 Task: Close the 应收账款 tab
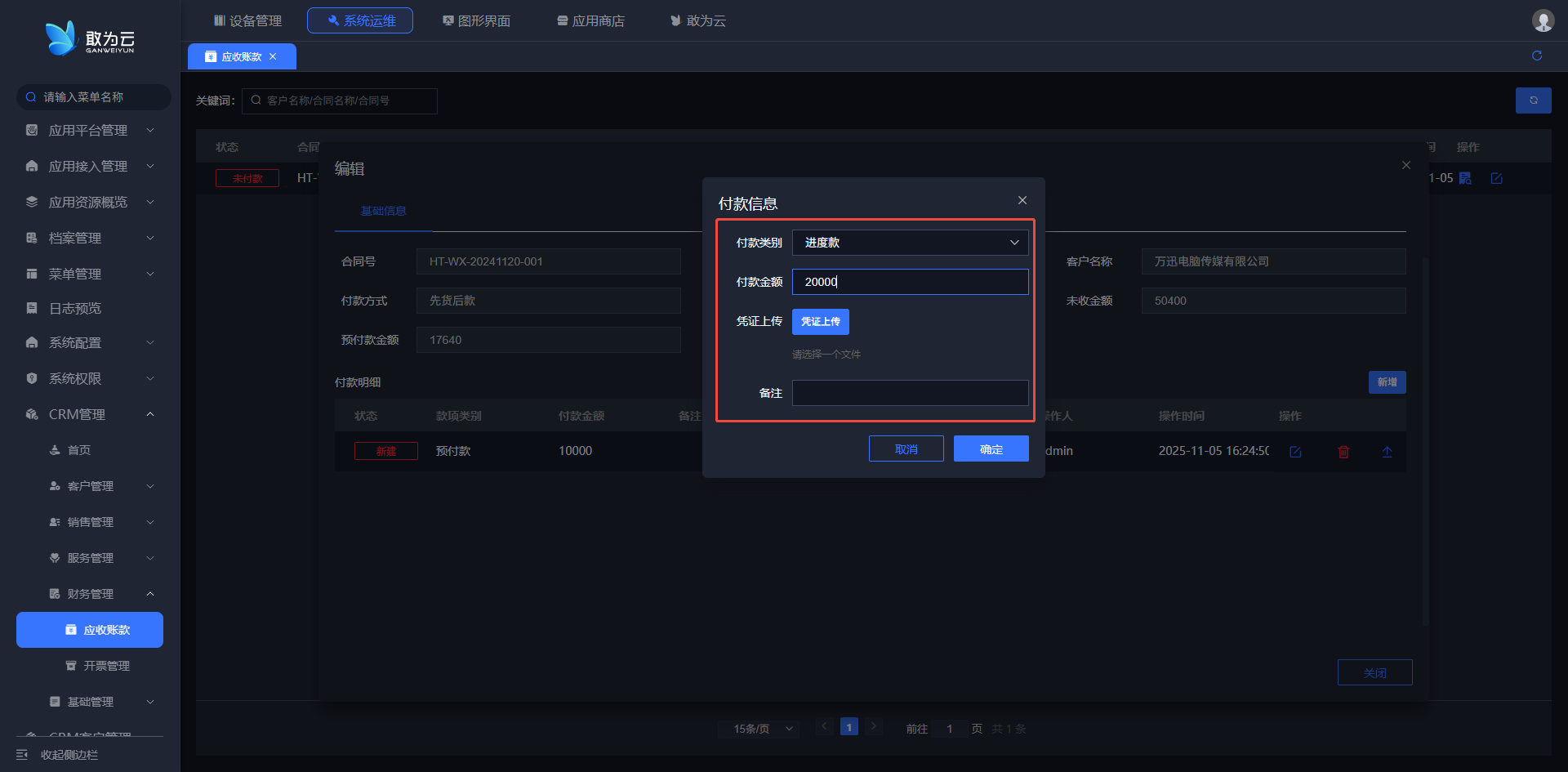click(273, 56)
